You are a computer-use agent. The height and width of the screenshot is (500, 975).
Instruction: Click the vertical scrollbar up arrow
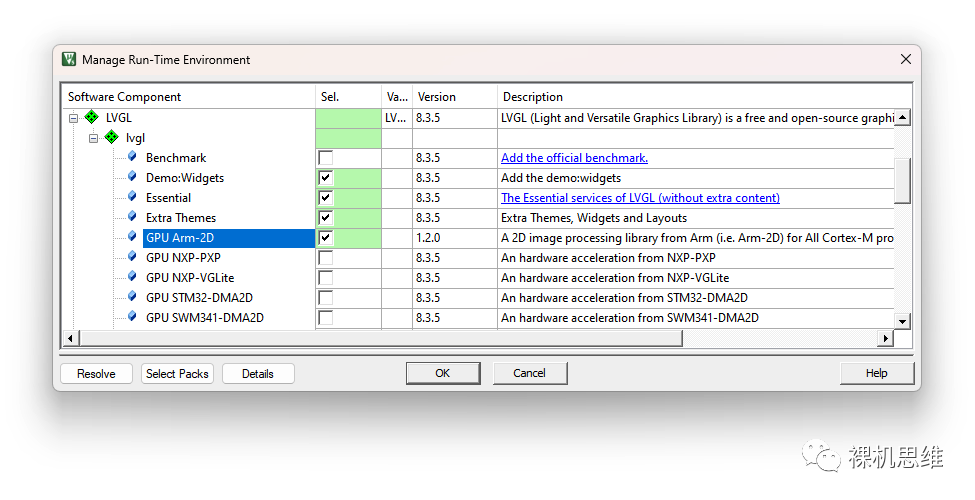click(x=902, y=117)
